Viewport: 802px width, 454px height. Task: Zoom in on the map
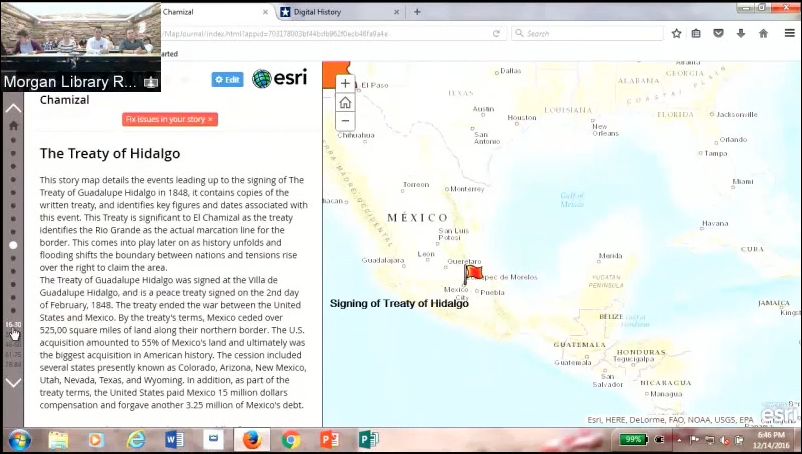[x=345, y=84]
